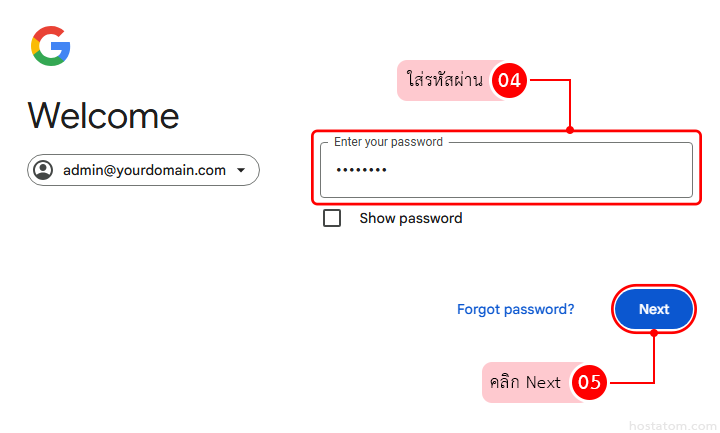Click the Google logo
Image resolution: width=720 pixels, height=433 pixels.
[x=51, y=46]
